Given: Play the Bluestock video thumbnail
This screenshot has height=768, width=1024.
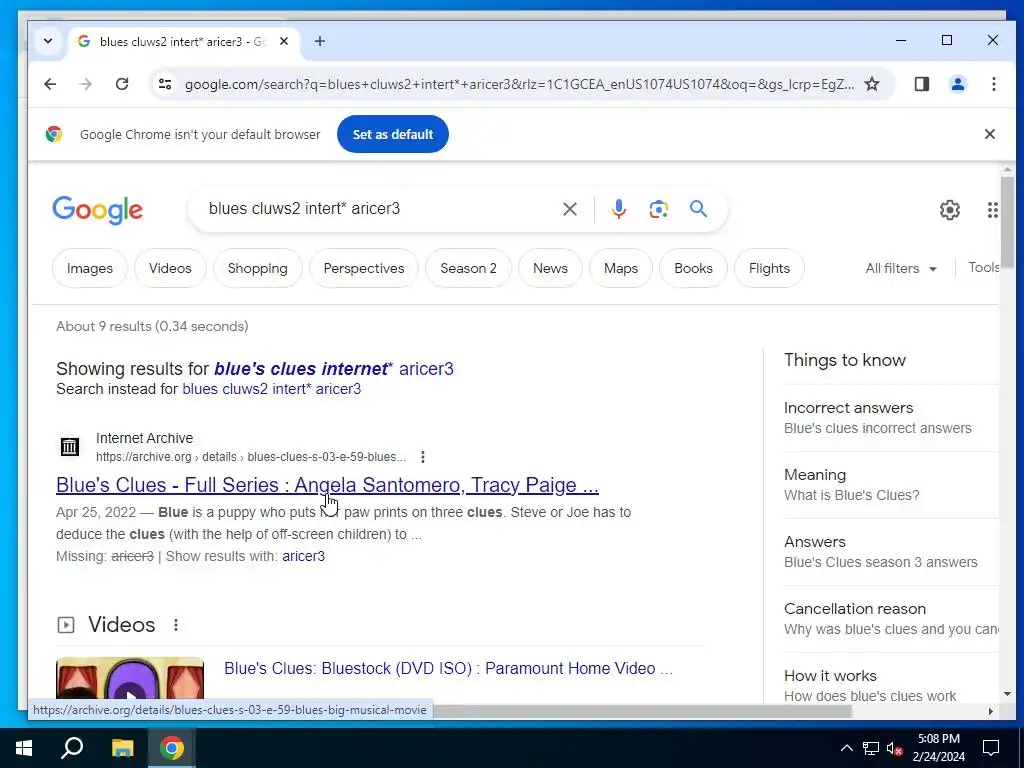Looking at the screenshot, I should [x=130, y=679].
